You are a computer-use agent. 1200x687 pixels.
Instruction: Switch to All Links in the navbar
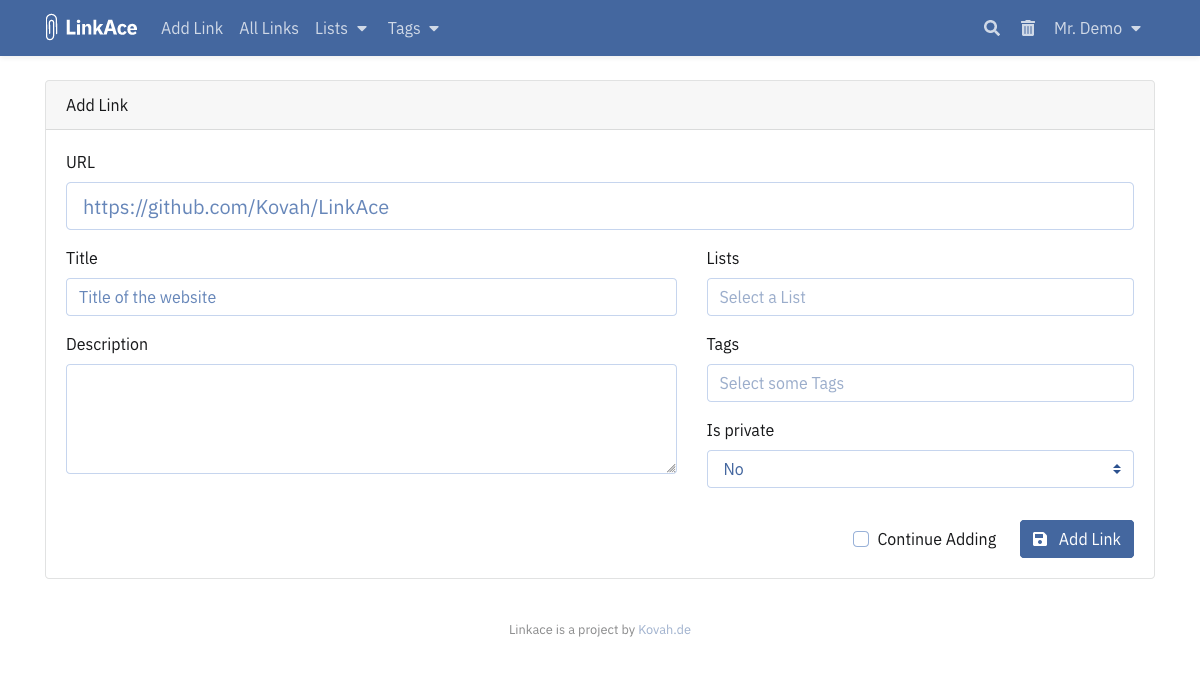coord(268,28)
